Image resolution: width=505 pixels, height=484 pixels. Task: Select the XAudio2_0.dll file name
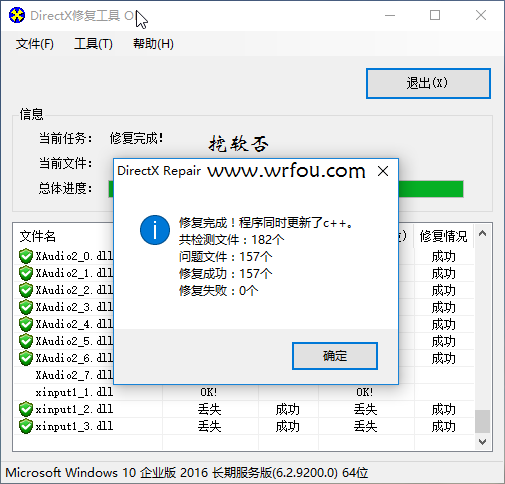pyautogui.click(x=74, y=256)
